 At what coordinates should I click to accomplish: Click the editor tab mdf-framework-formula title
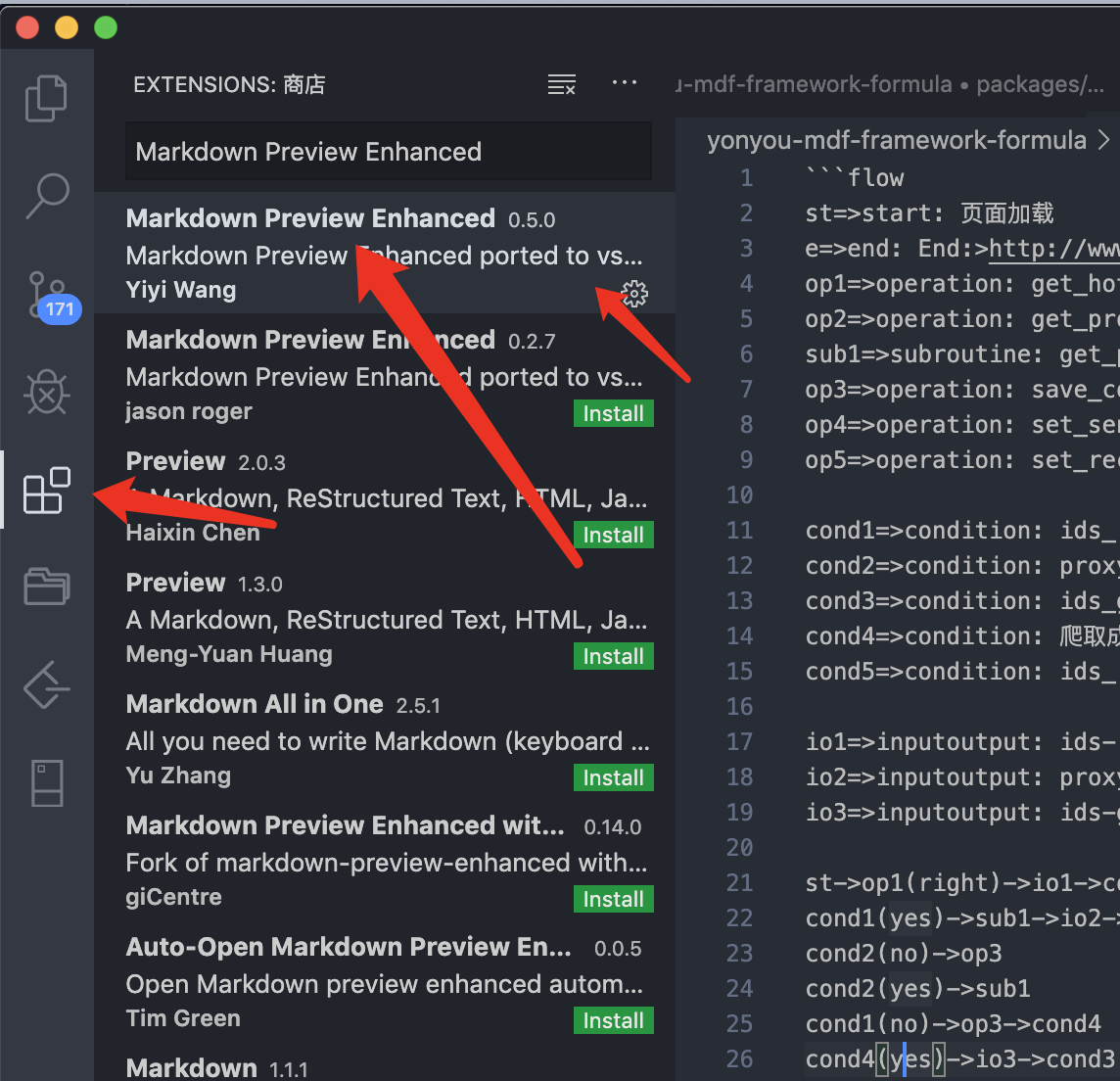(891, 84)
